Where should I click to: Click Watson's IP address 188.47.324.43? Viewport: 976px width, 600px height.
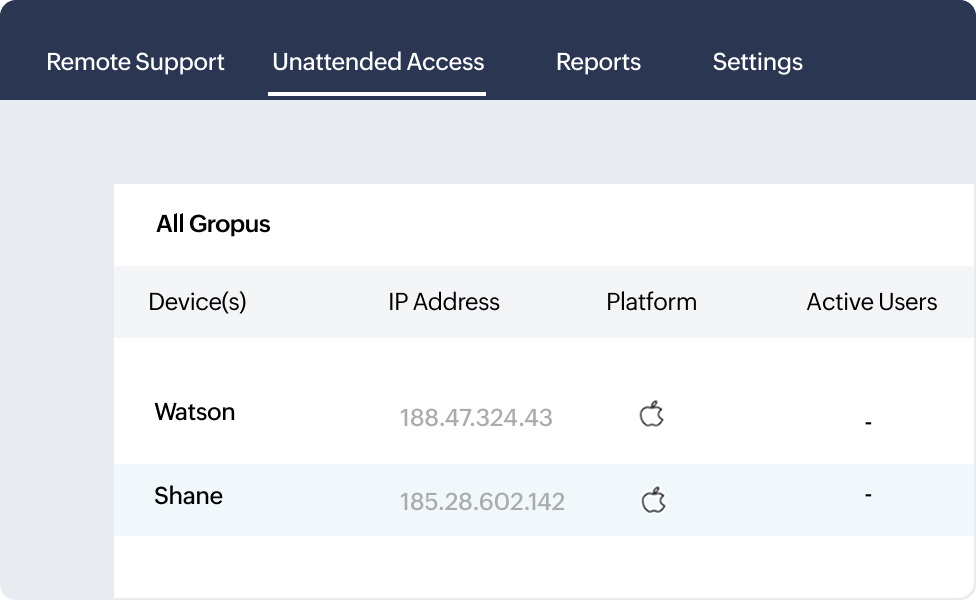476,418
